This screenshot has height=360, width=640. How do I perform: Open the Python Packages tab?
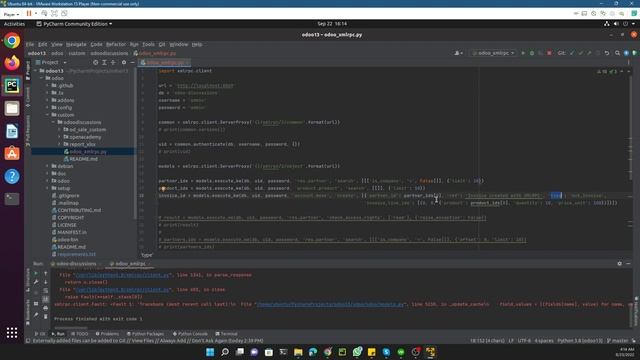click(145, 334)
